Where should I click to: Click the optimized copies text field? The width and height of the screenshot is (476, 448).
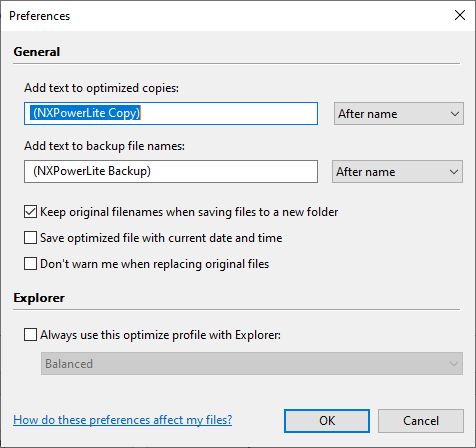tap(171, 113)
